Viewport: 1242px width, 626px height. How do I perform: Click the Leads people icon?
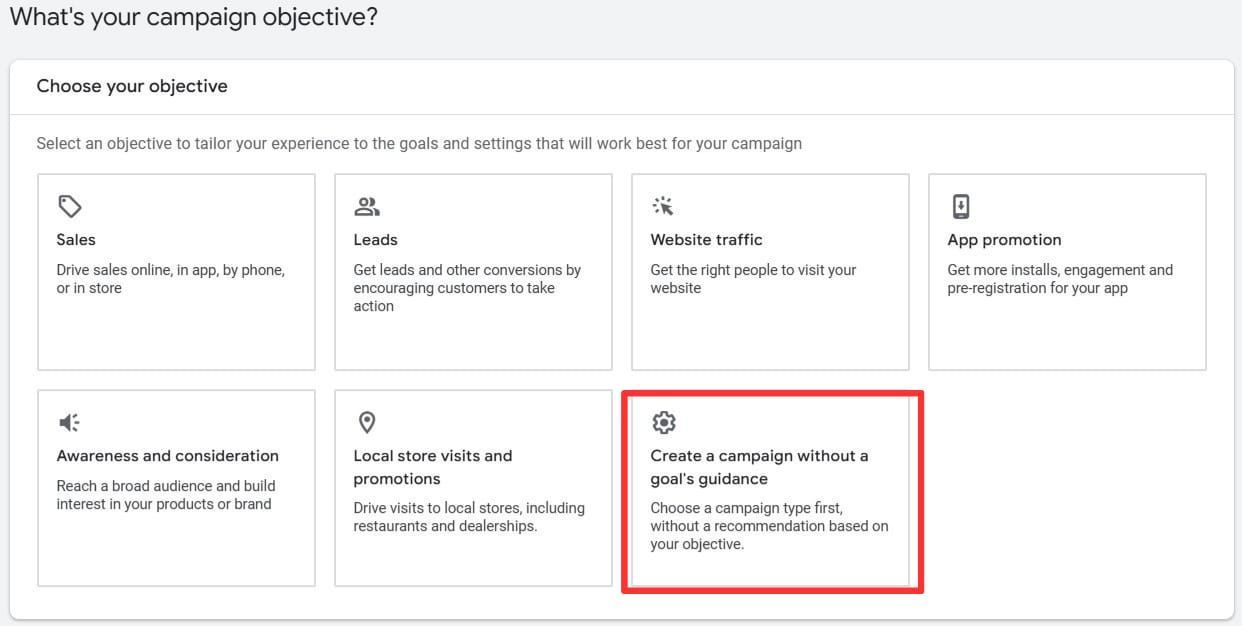pyautogui.click(x=367, y=206)
